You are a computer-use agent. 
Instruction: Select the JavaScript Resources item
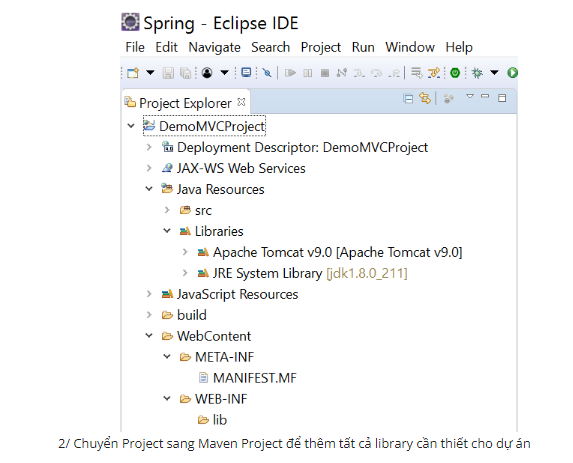coord(229,294)
